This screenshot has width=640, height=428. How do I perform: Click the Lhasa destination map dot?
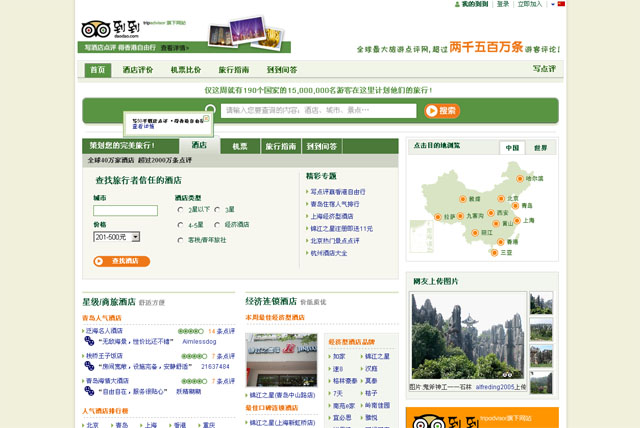(x=437, y=216)
